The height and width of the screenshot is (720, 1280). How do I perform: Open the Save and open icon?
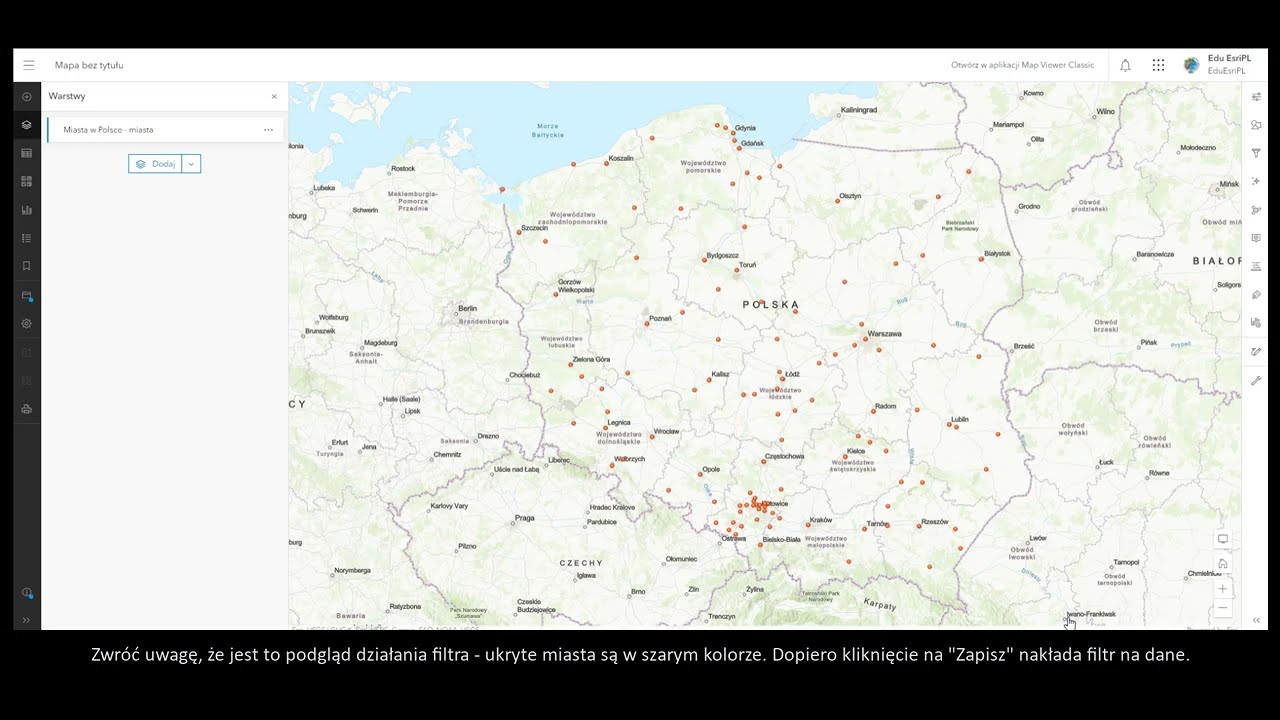pyautogui.click(x=27, y=295)
